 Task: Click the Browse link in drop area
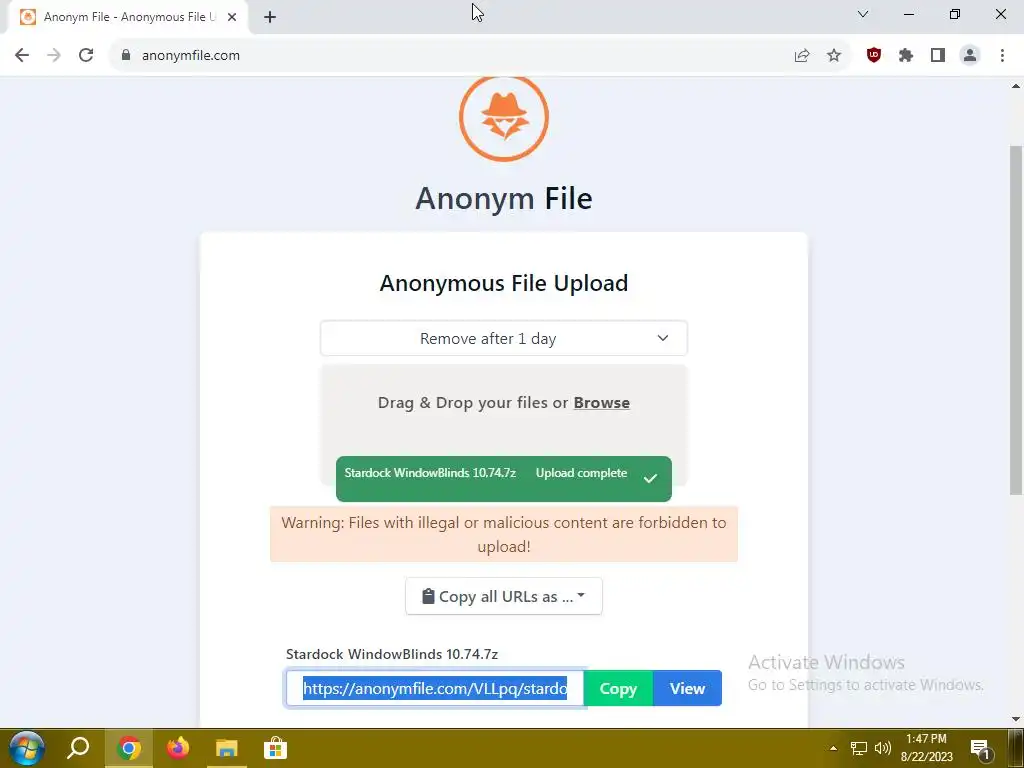click(601, 403)
